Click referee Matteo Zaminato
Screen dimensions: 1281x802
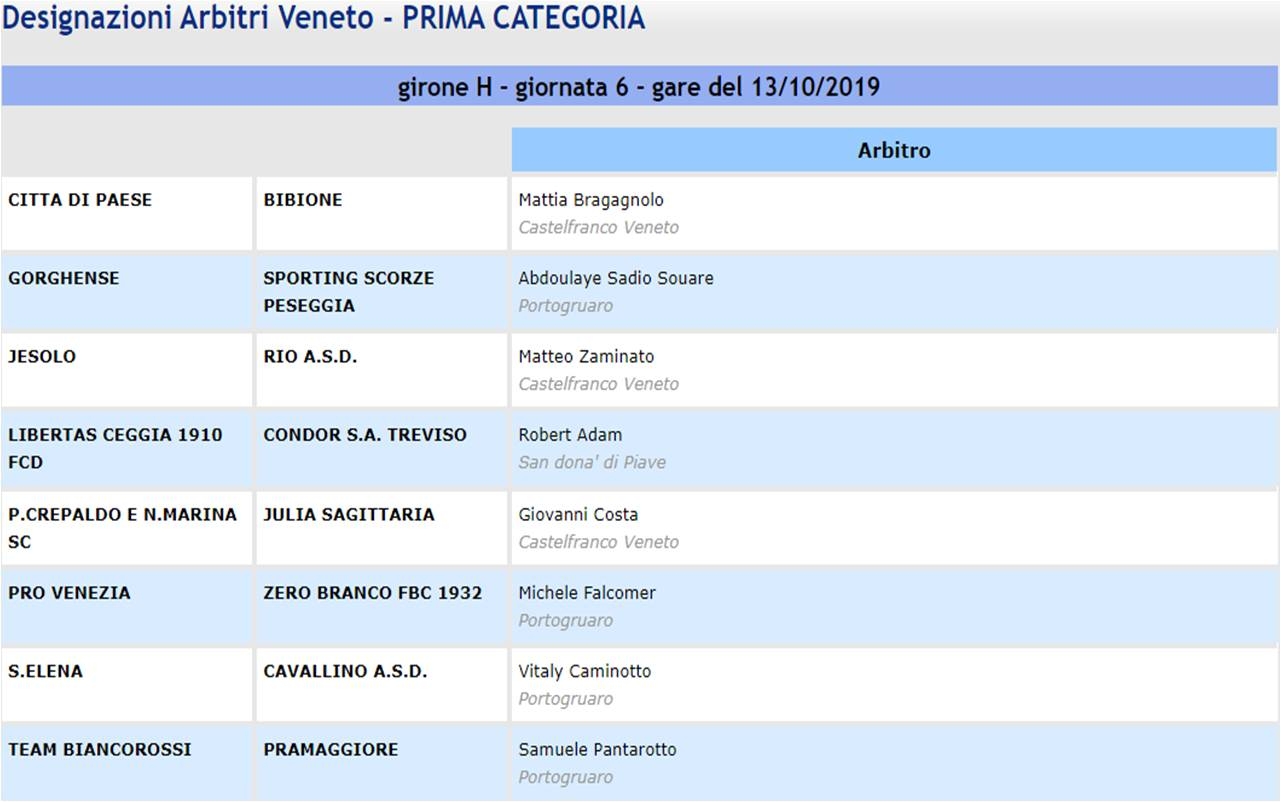point(586,357)
